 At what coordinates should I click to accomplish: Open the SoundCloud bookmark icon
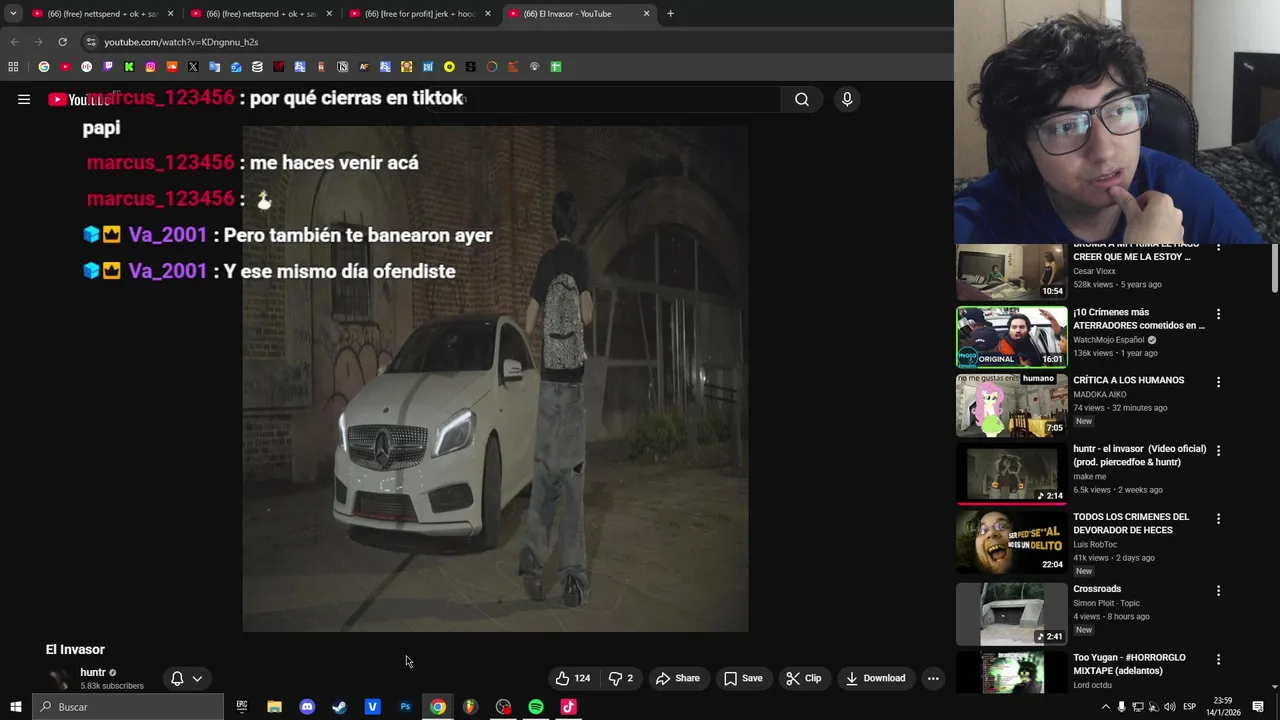(x=172, y=67)
